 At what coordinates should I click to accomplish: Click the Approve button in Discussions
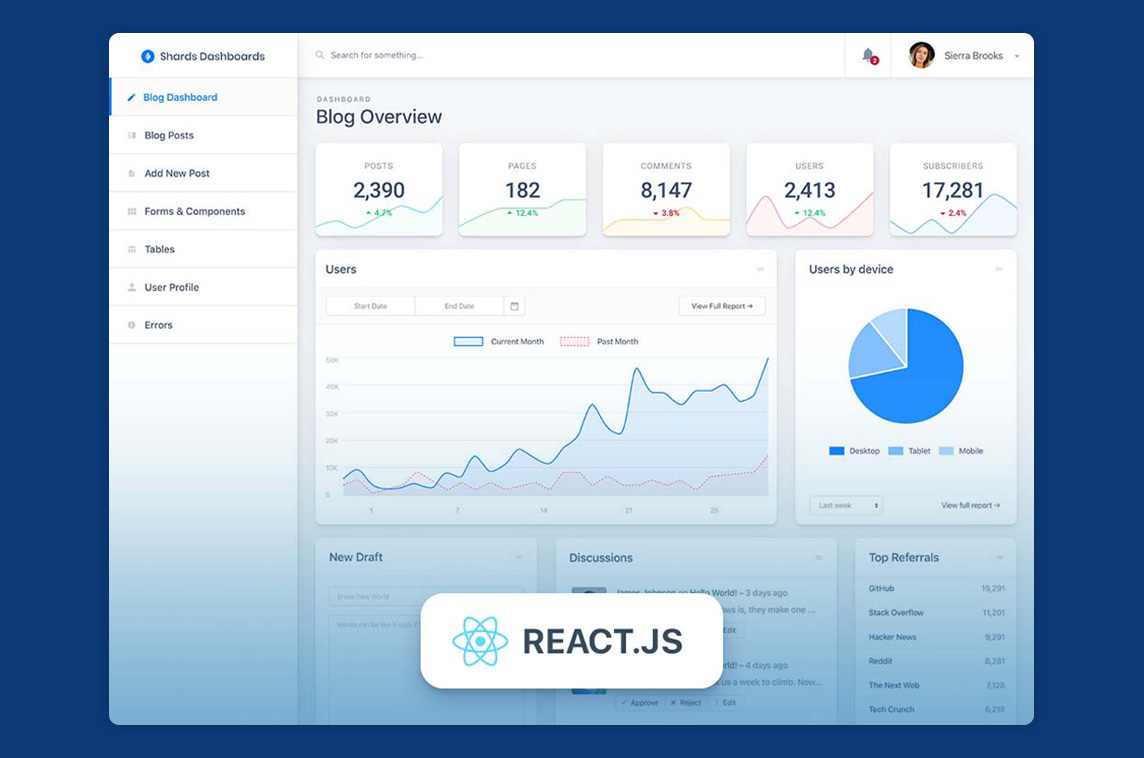(x=640, y=703)
